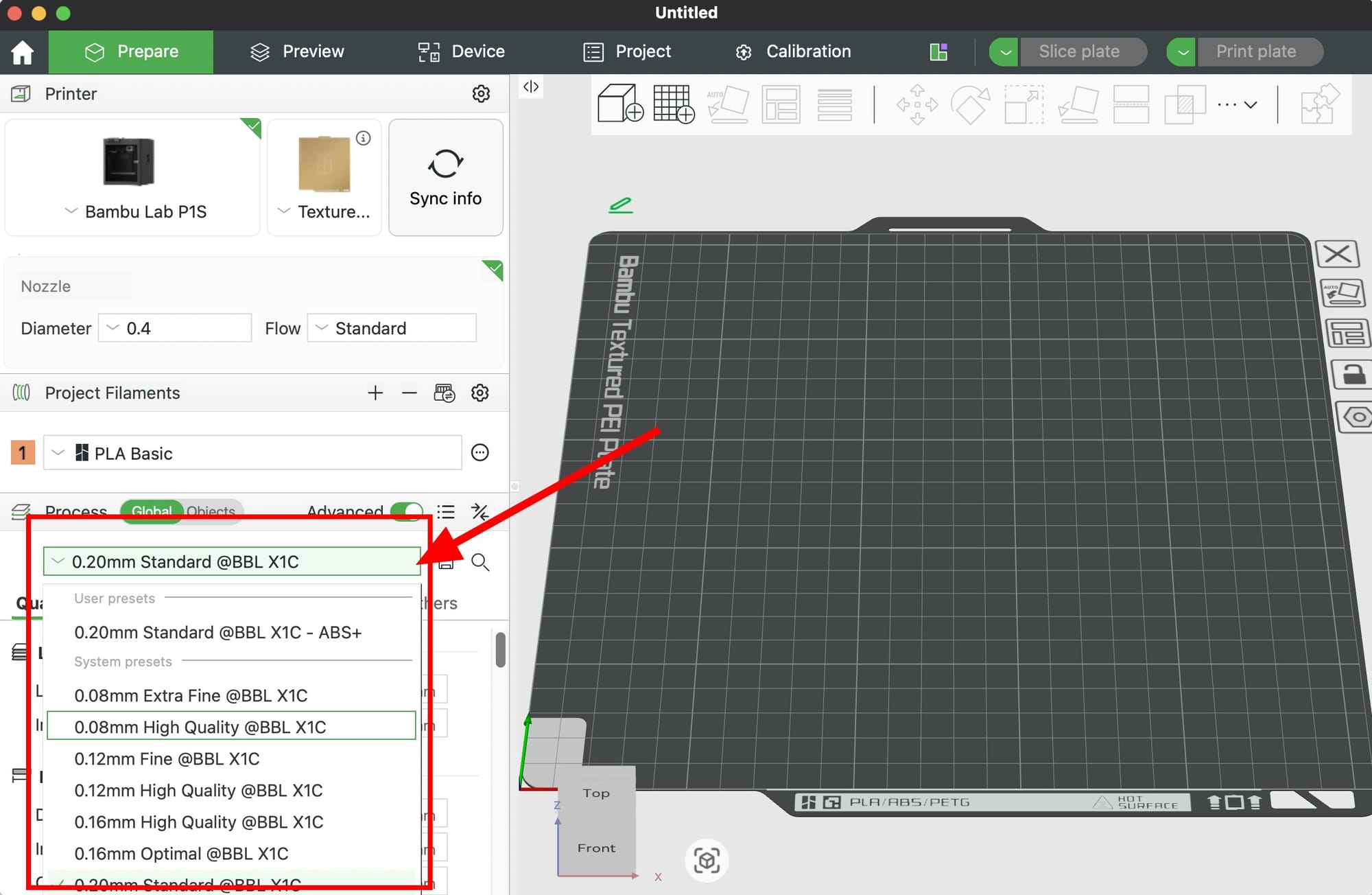This screenshot has height=895, width=1372.
Task: Switch to the Preview tab
Action: (297, 51)
